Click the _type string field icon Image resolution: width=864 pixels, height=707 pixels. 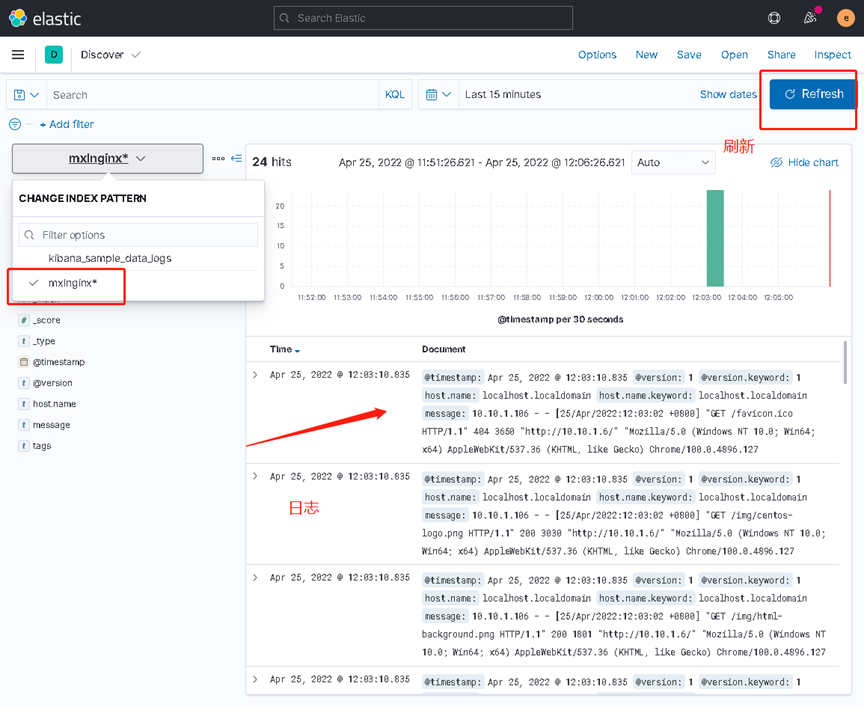click(24, 341)
